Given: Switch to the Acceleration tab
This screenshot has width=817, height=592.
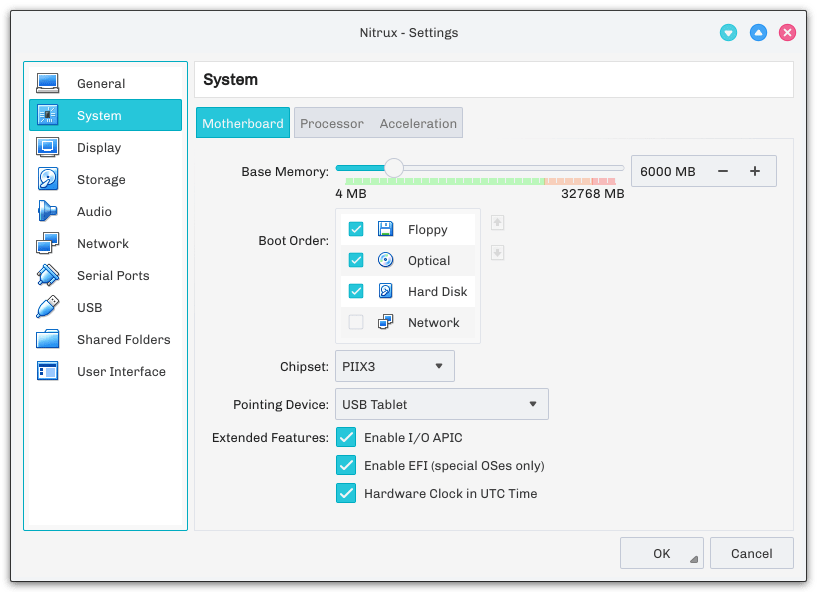Looking at the screenshot, I should 418,124.
